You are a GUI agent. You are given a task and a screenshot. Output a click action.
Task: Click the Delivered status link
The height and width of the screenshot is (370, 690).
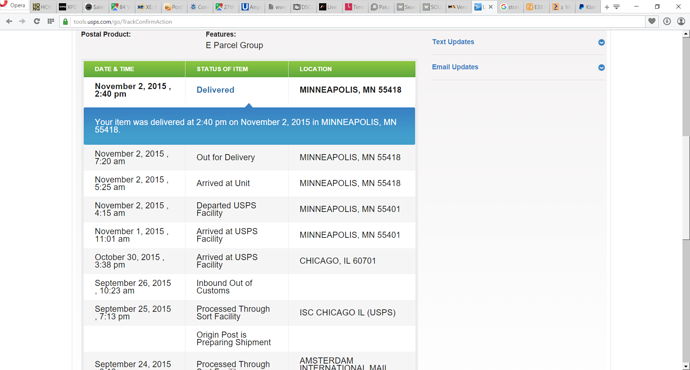click(x=215, y=90)
